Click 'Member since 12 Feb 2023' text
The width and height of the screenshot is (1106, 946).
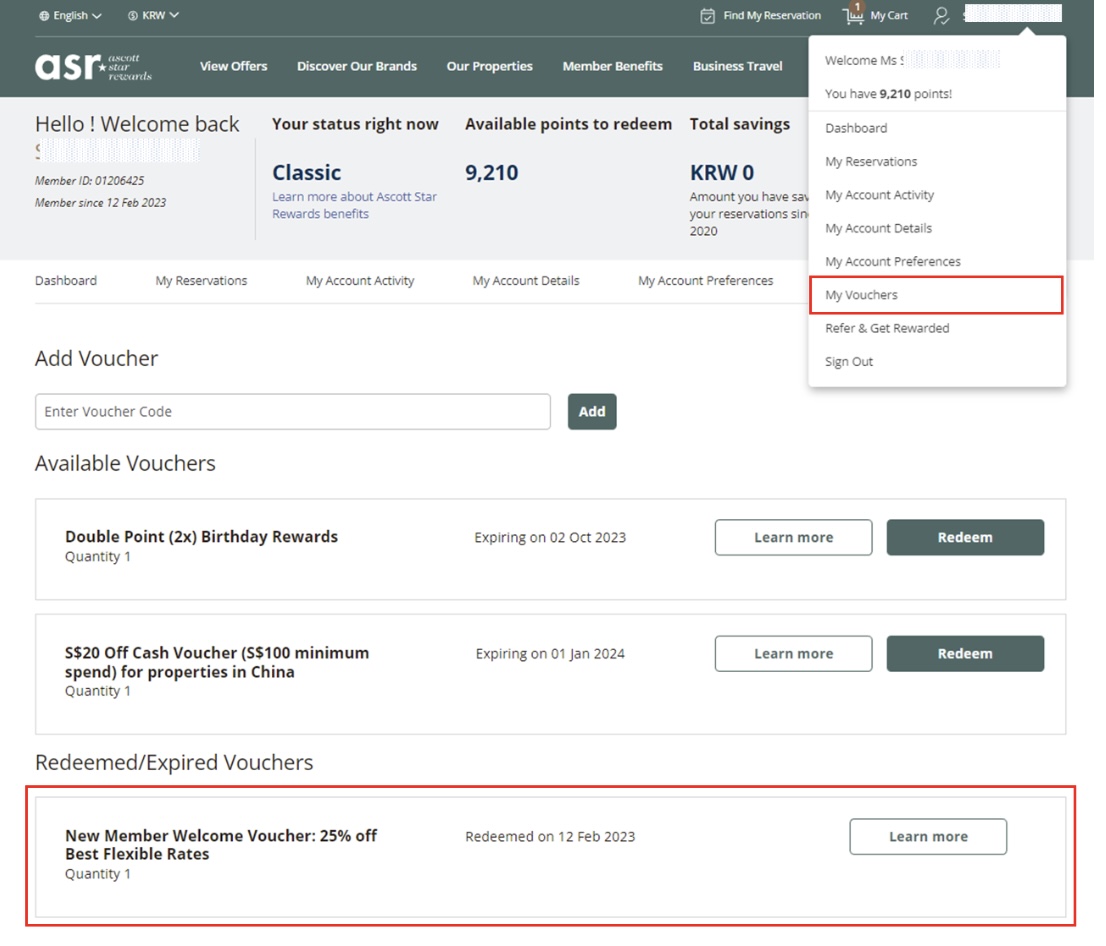click(x=100, y=202)
